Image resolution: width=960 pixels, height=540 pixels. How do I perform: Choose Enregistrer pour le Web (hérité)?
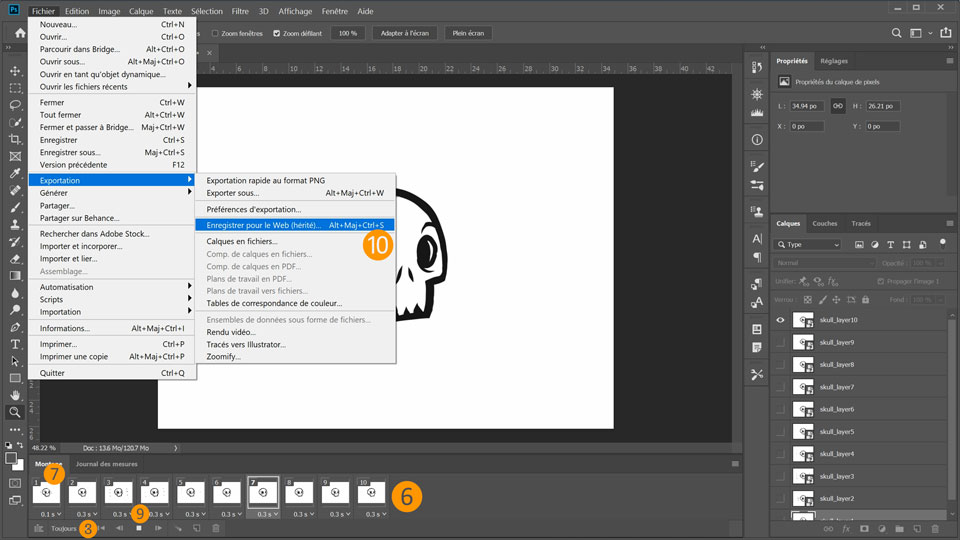click(263, 225)
